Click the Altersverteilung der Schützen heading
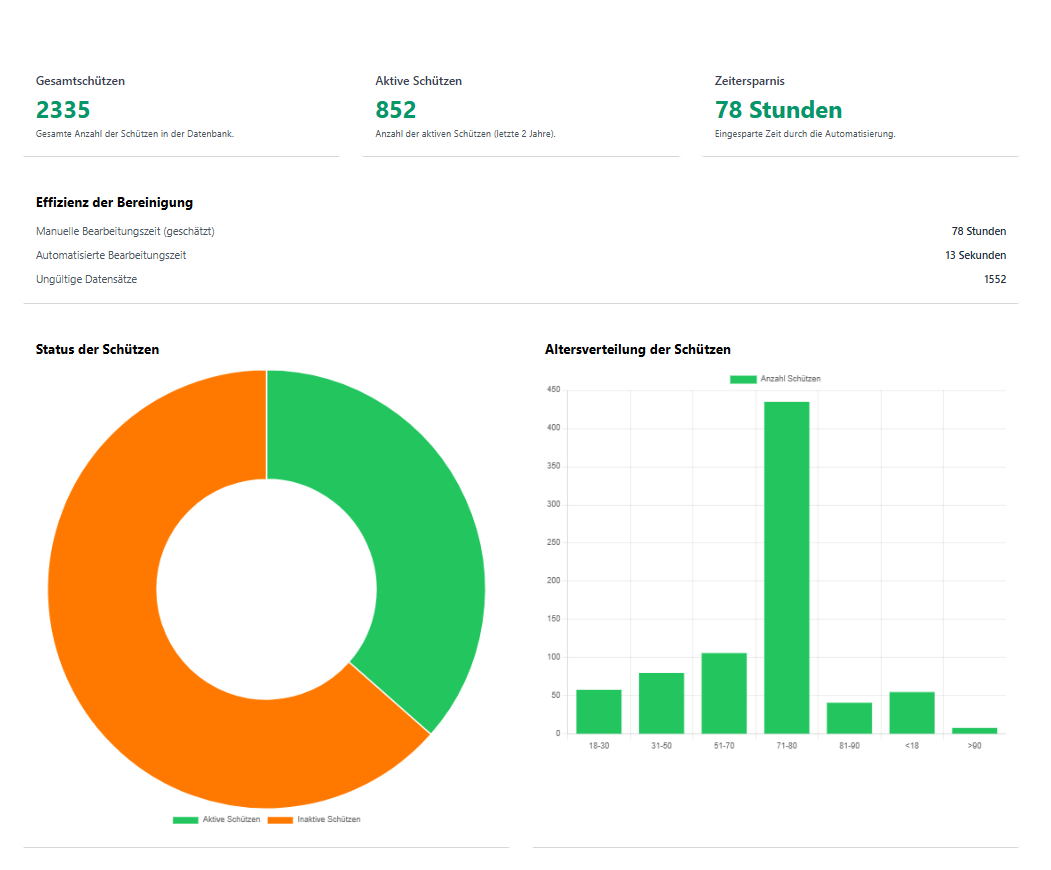 coord(637,349)
